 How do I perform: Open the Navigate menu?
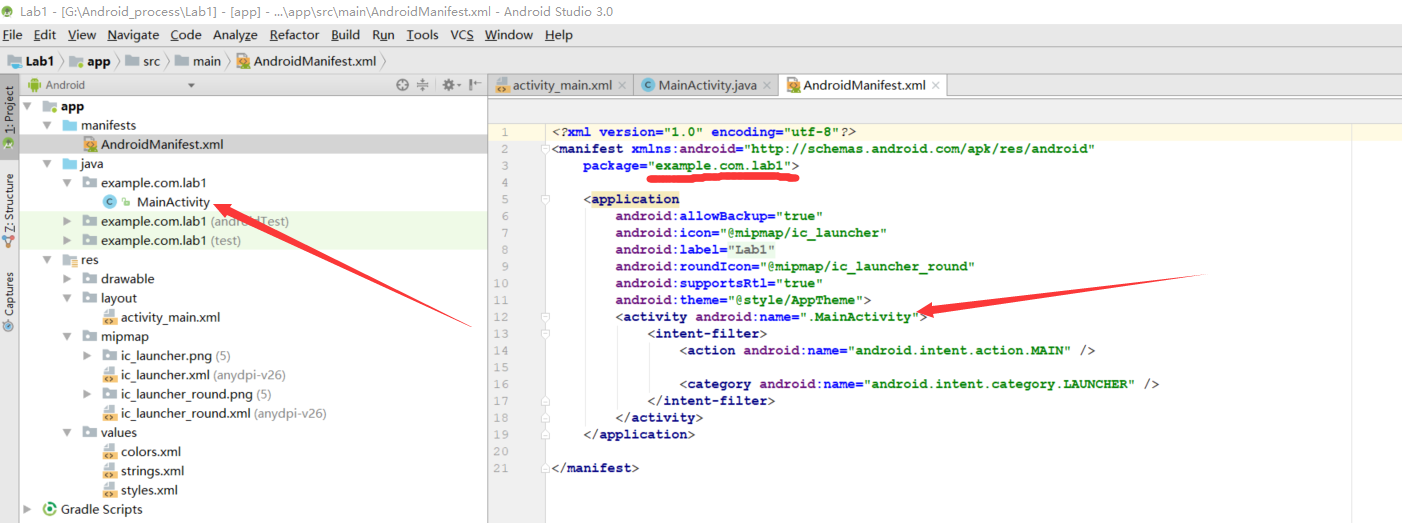coord(133,35)
